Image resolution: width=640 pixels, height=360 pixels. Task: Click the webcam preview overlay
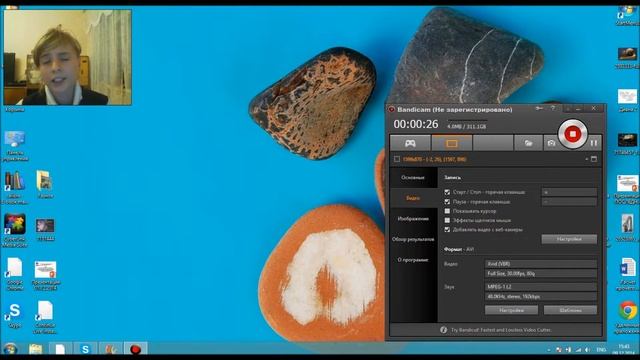tap(67, 58)
